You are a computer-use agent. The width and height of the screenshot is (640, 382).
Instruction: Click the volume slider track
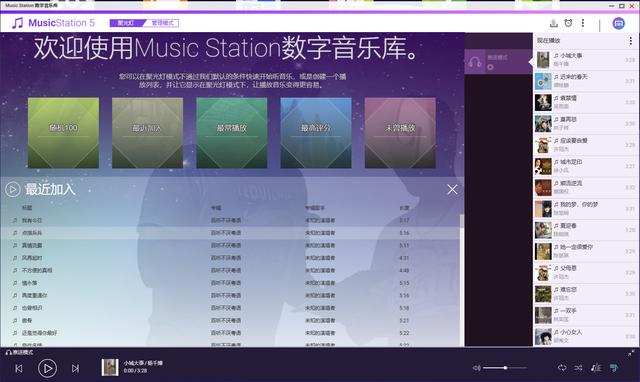(x=505, y=368)
